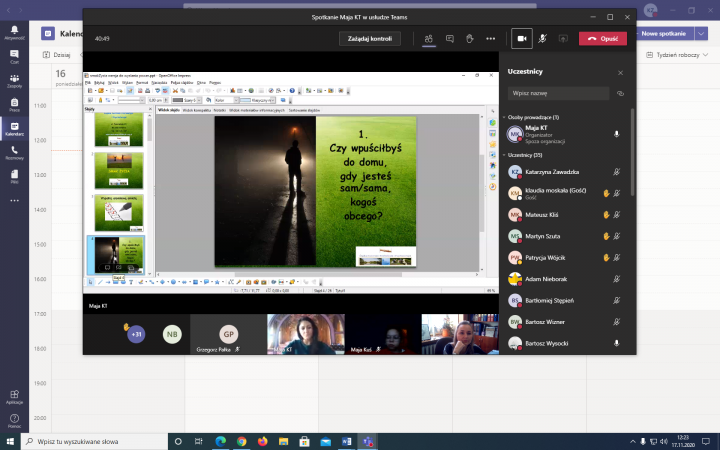Show participants panel from meeting toolbar
Screen dimensions: 720x450
point(428,39)
